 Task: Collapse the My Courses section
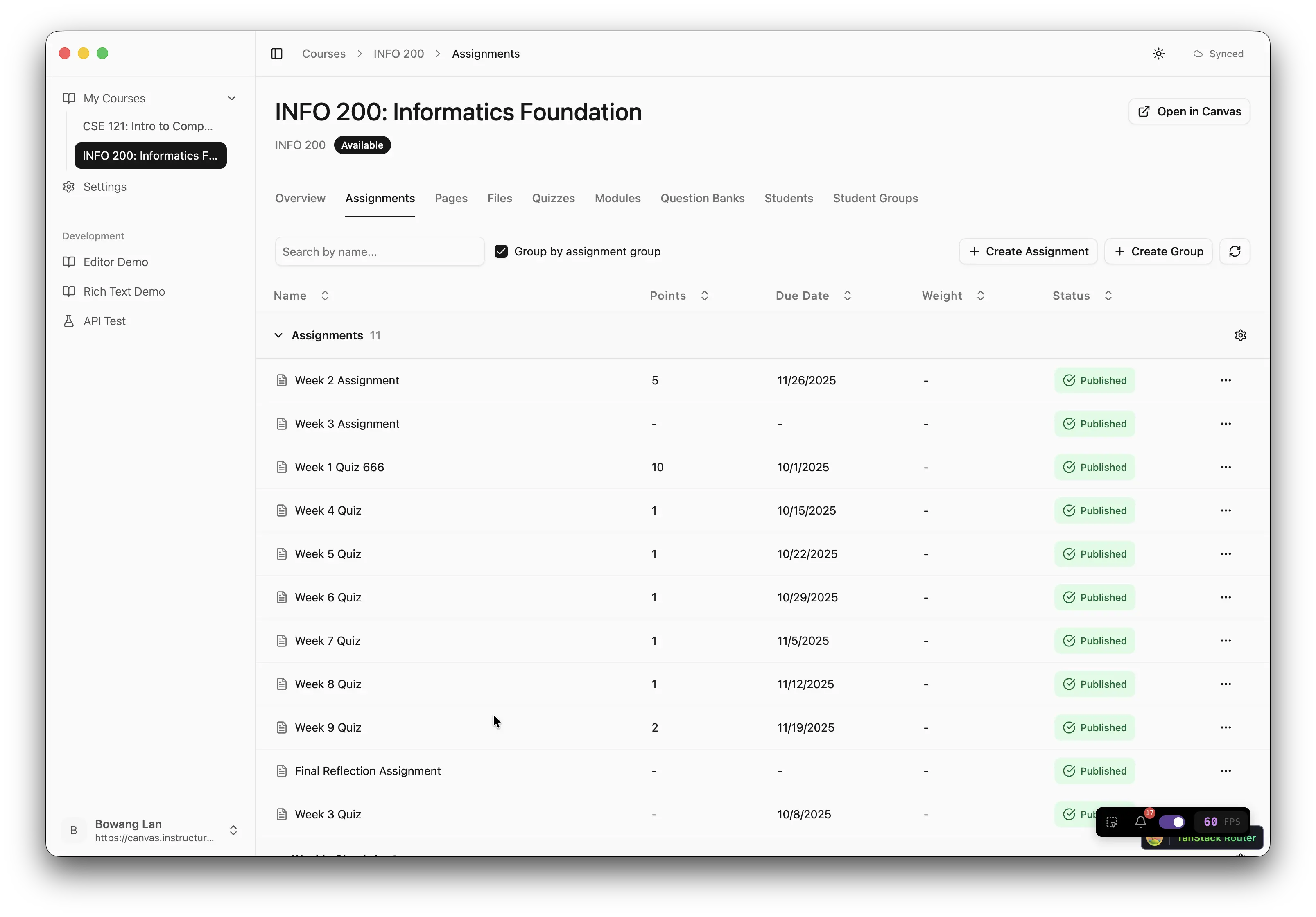(232, 98)
